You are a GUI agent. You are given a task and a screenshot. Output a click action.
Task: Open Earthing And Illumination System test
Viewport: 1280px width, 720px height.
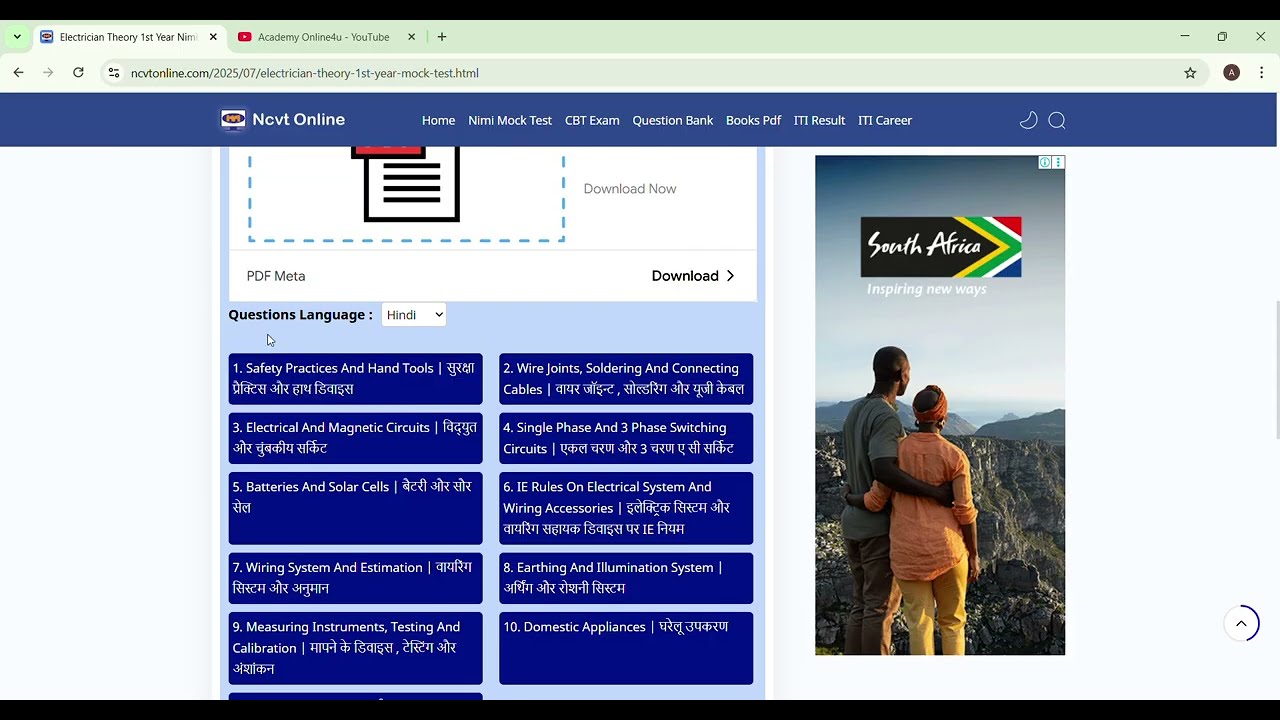coord(626,578)
